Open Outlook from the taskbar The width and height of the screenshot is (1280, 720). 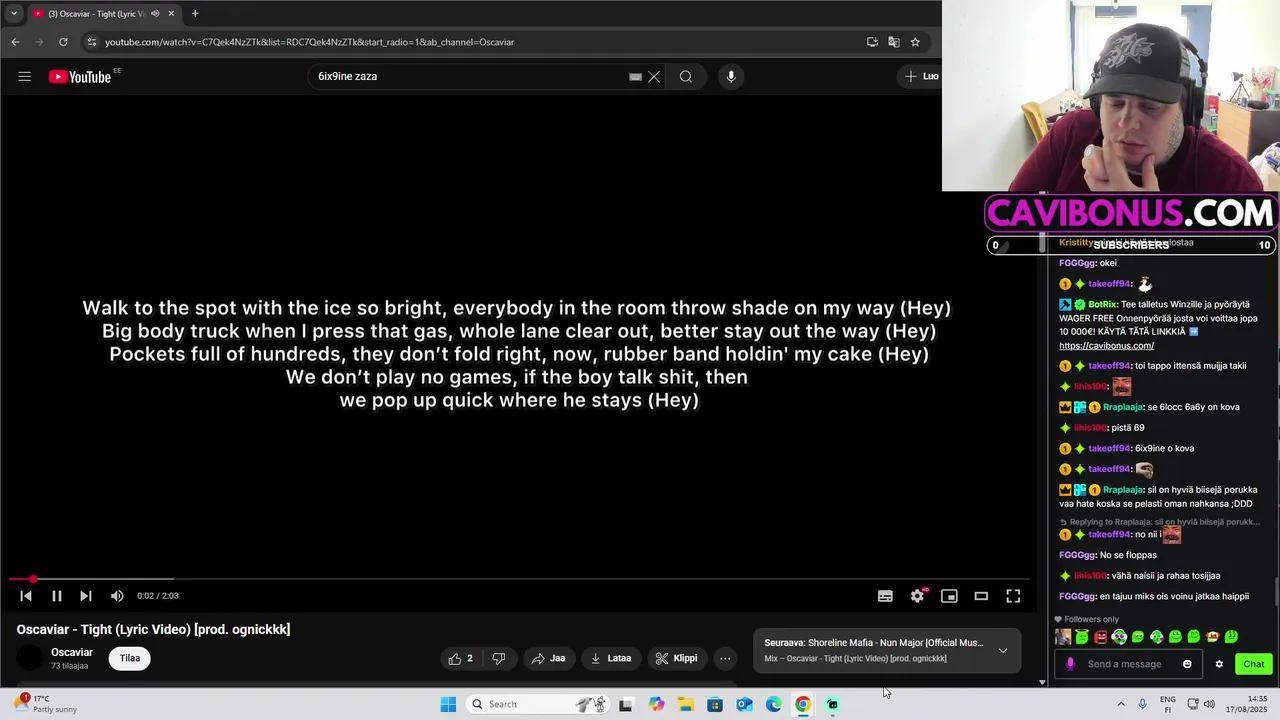[745, 704]
